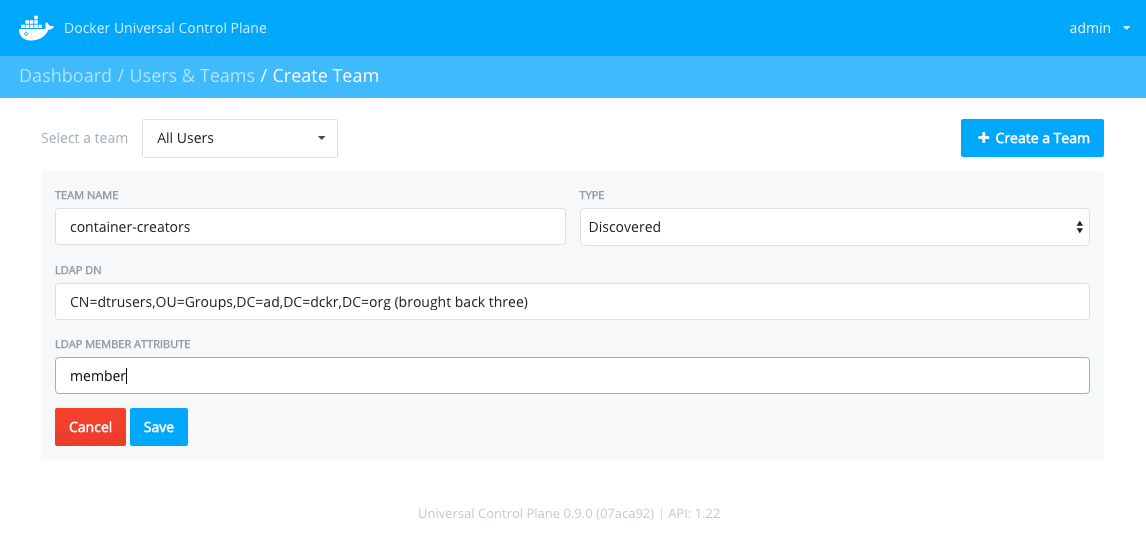The image size is (1146, 546).
Task: Click the Select a team label
Action: [x=84, y=138]
